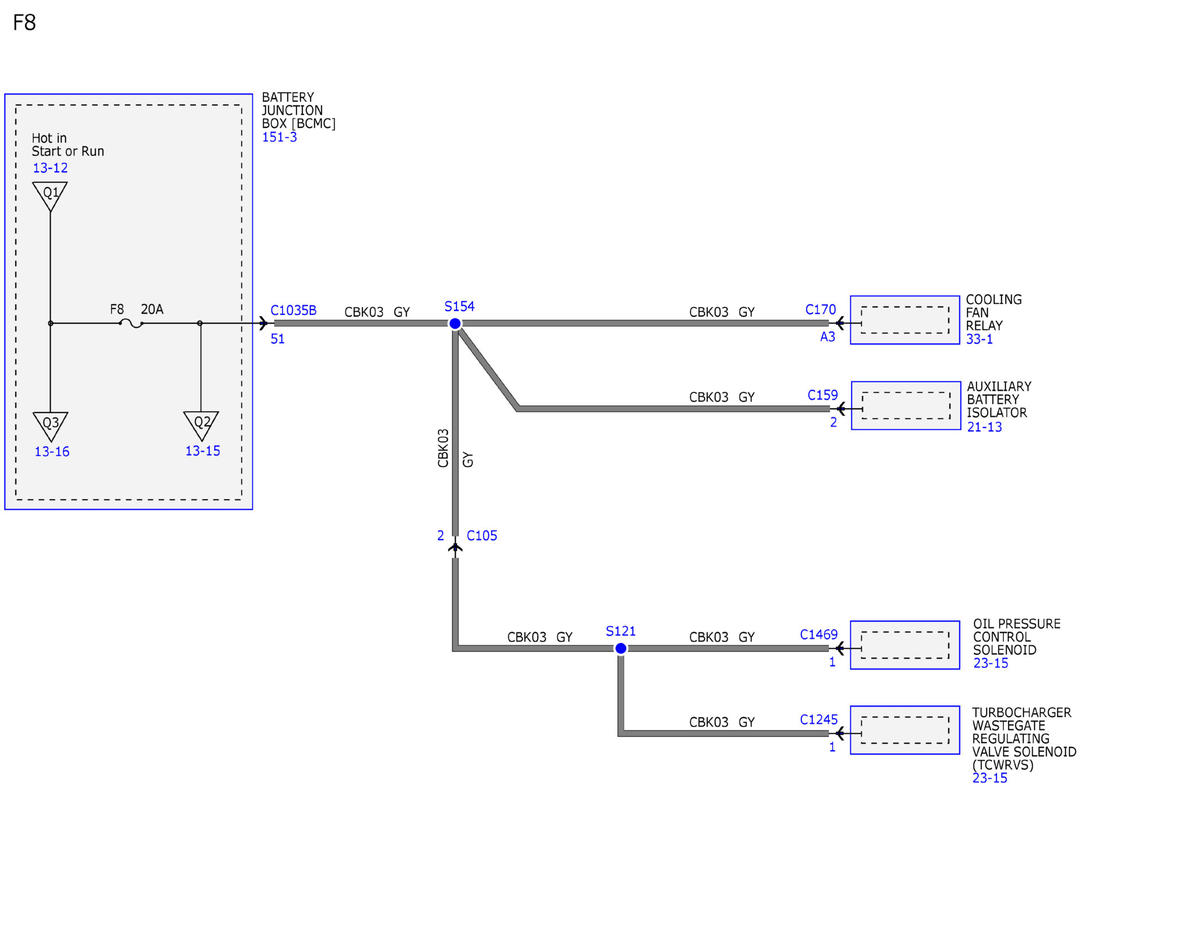This screenshot has width=1200, height=927.
Task: Open connector C159 label
Action: click(823, 396)
